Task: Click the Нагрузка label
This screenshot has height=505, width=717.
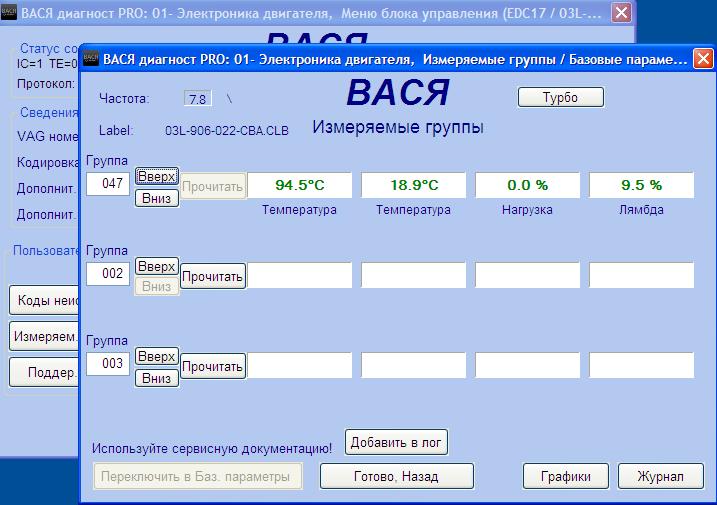Action: pyautogui.click(x=527, y=210)
